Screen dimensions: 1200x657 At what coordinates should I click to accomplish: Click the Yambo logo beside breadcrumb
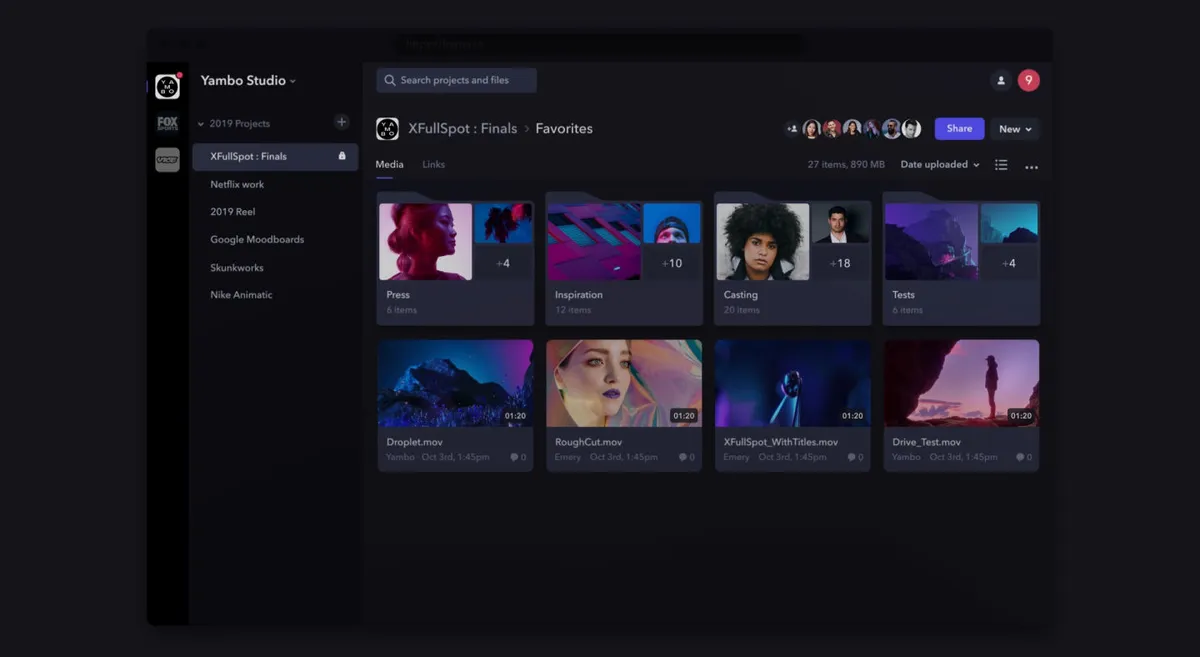[387, 128]
